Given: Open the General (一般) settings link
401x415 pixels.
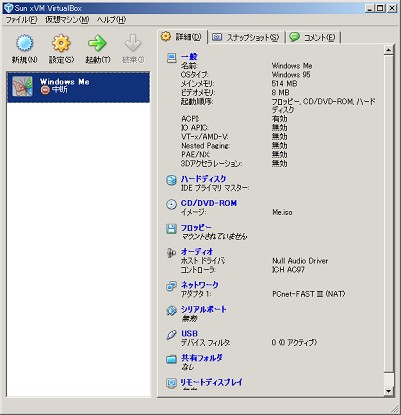Looking at the screenshot, I should pyautogui.click(x=189, y=57).
